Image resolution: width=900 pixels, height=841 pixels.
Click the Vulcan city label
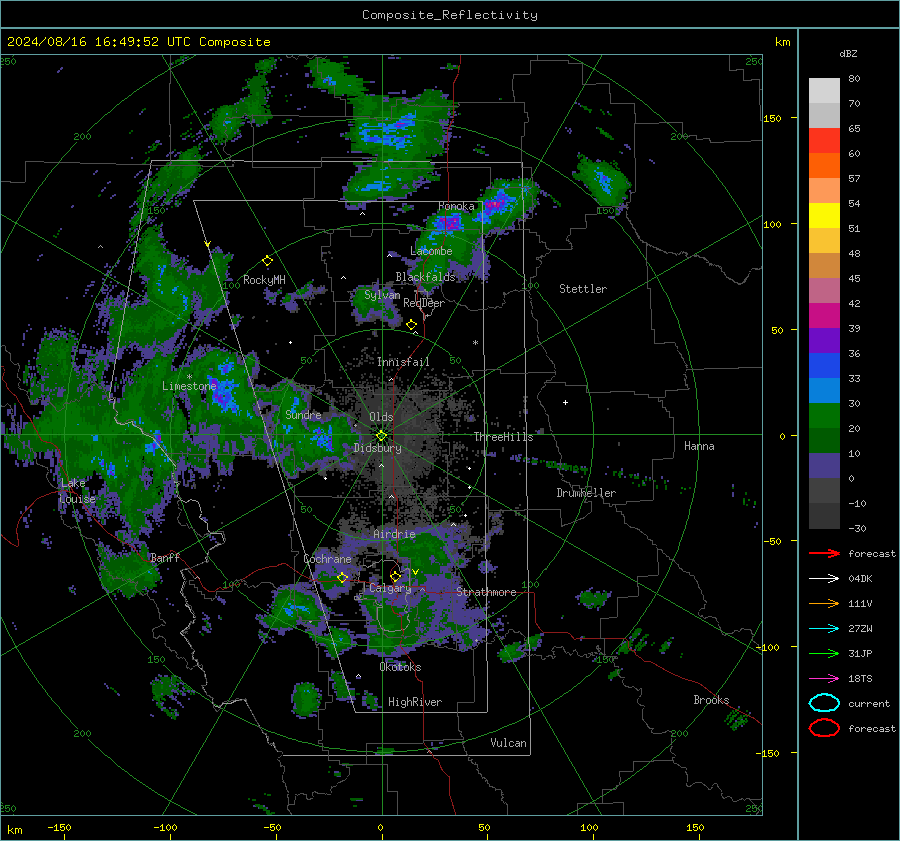508,743
